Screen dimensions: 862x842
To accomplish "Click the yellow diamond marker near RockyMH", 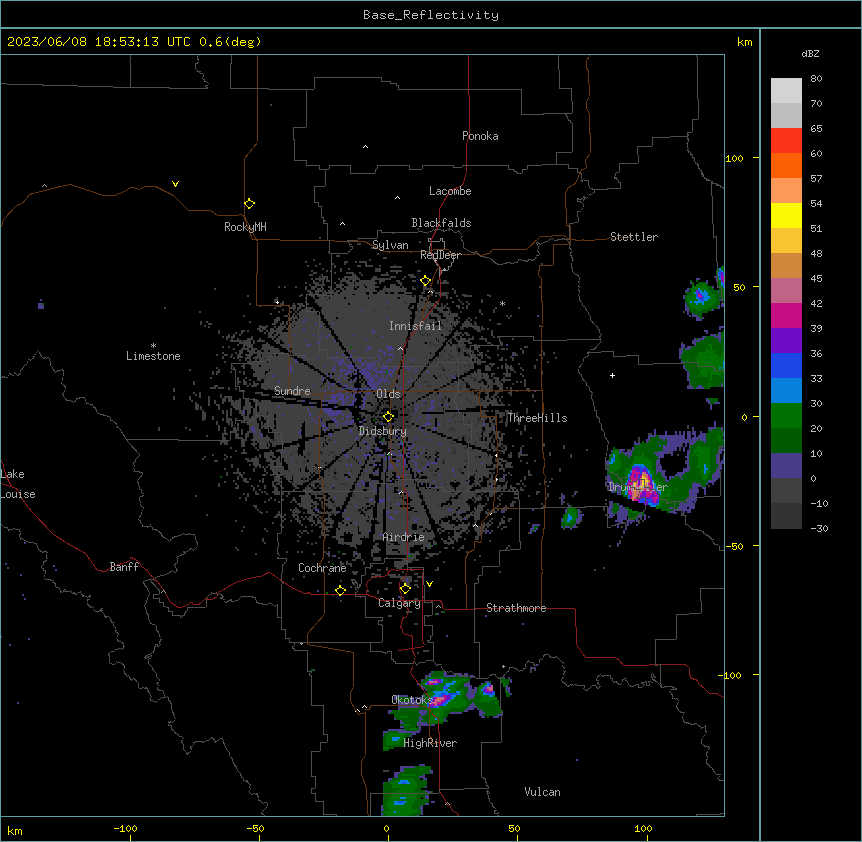I will pyautogui.click(x=249, y=204).
